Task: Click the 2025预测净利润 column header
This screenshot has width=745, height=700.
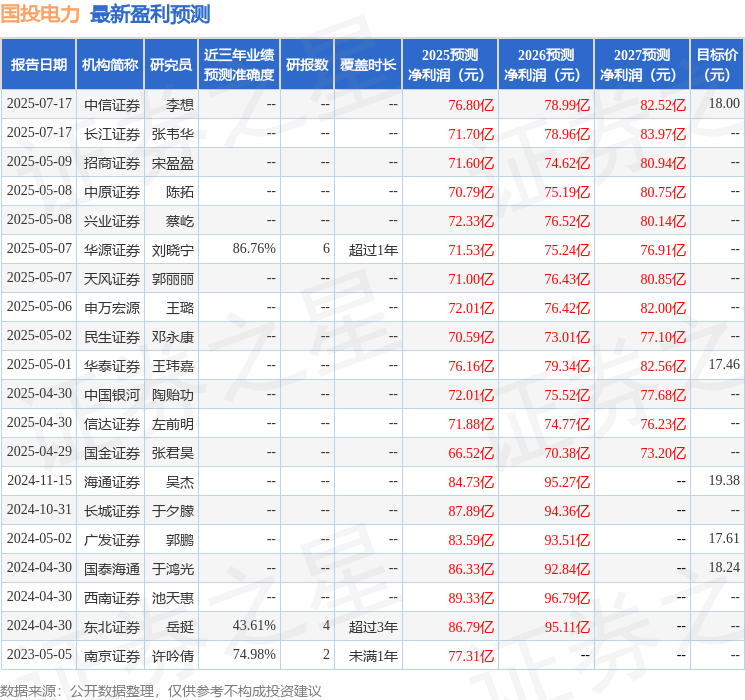Action: pyautogui.click(x=450, y=65)
